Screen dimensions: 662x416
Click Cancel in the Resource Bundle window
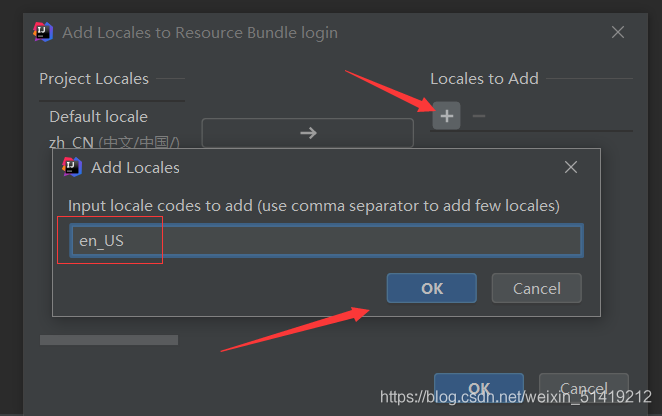pos(583,387)
